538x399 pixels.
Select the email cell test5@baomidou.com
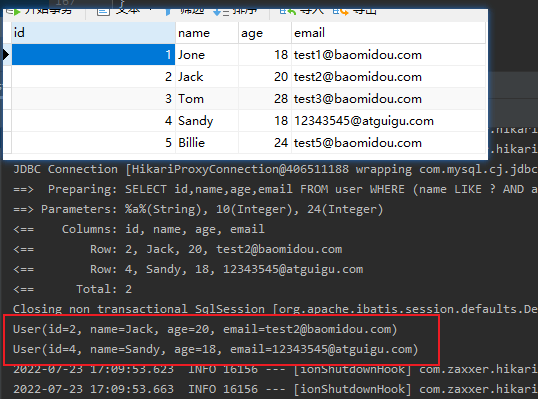pos(388,143)
